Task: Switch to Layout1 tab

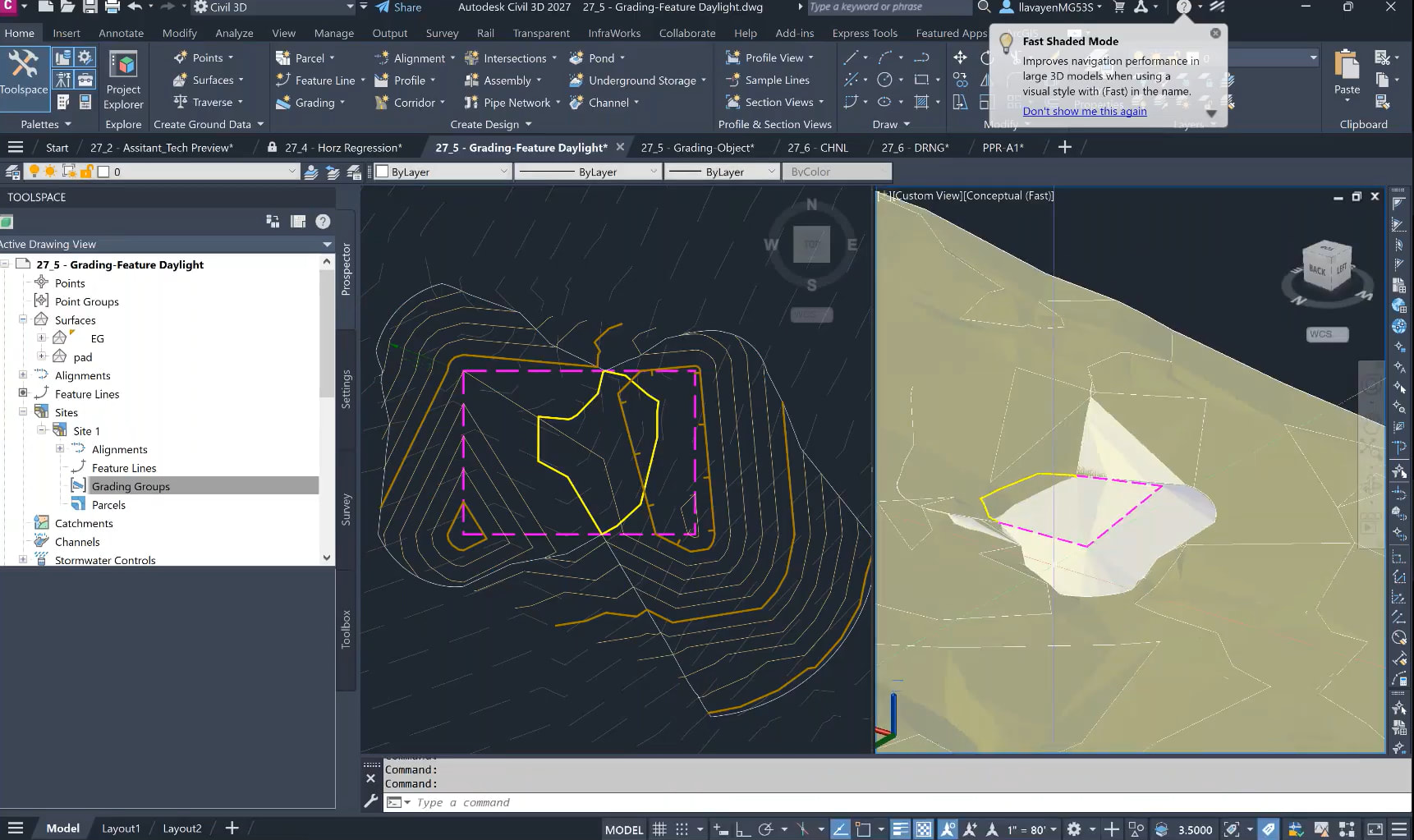Action: (121, 829)
